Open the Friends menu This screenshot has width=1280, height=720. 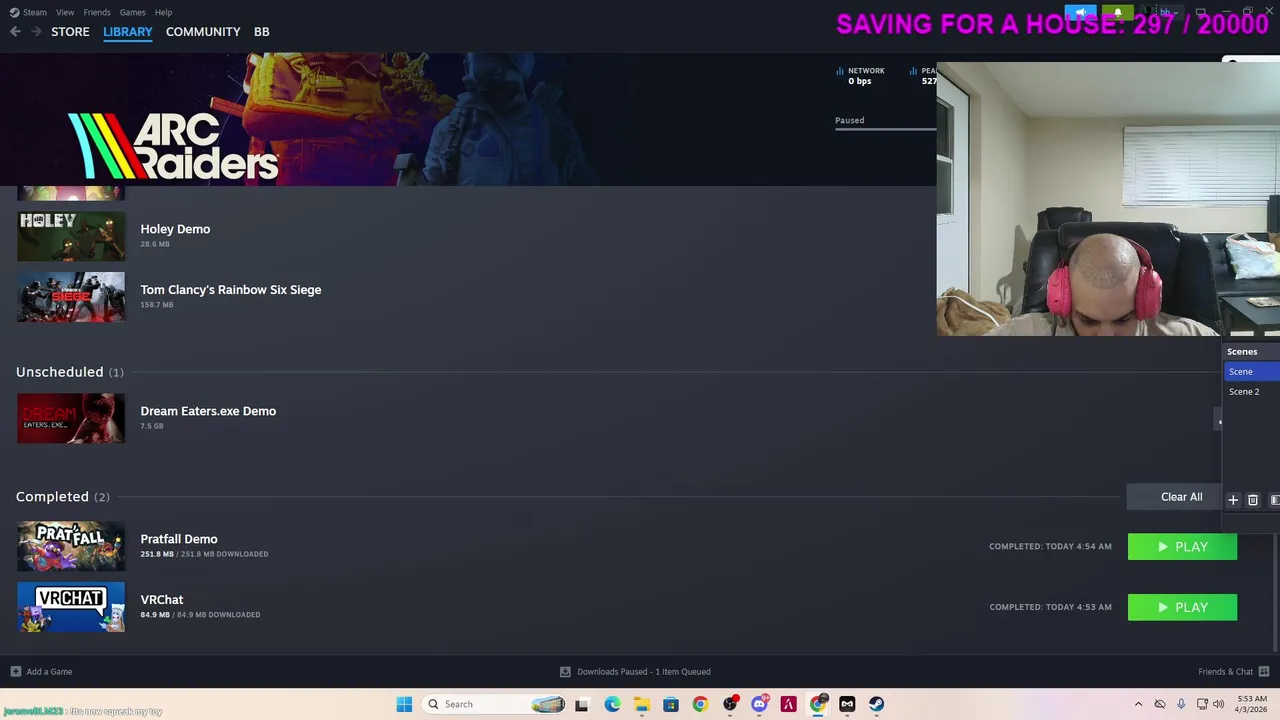point(97,12)
